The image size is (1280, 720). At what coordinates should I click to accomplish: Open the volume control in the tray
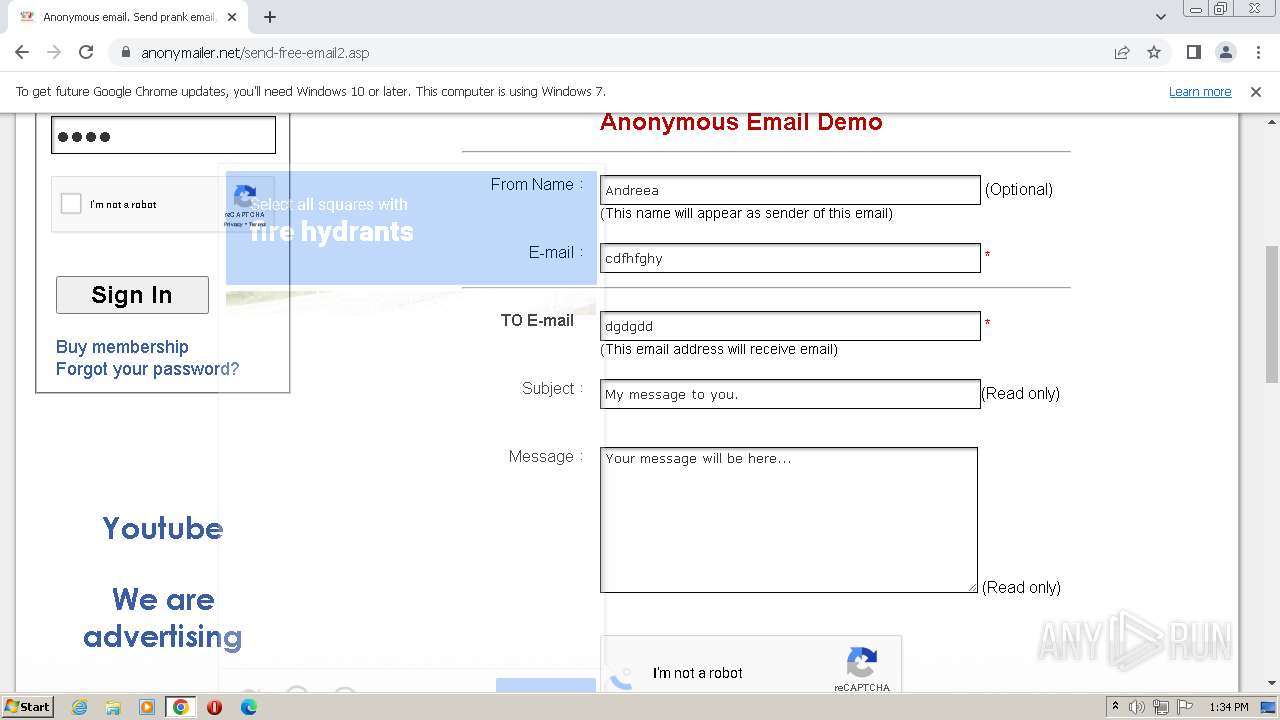pyautogui.click(x=1137, y=707)
